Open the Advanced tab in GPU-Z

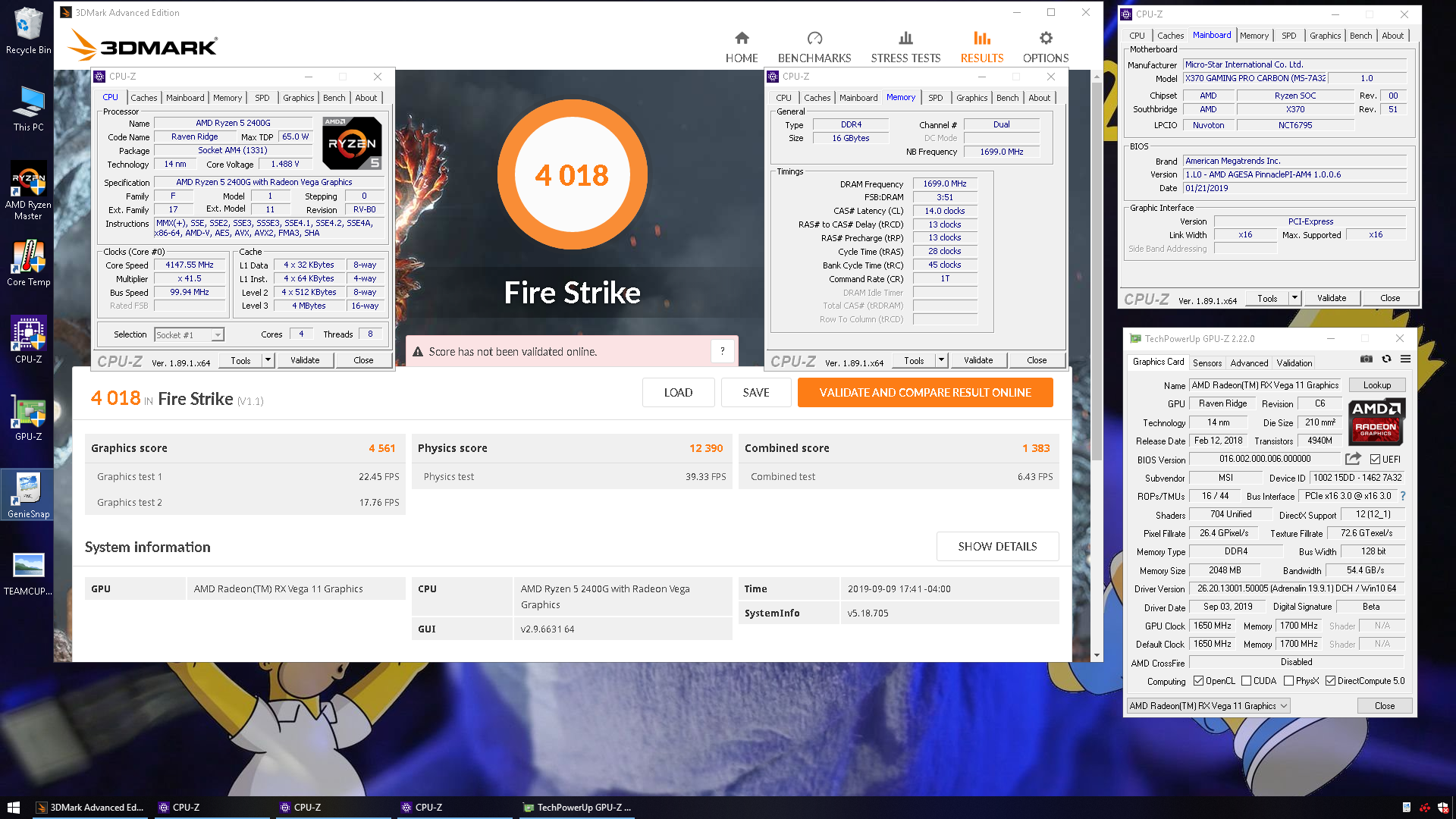(x=1249, y=363)
